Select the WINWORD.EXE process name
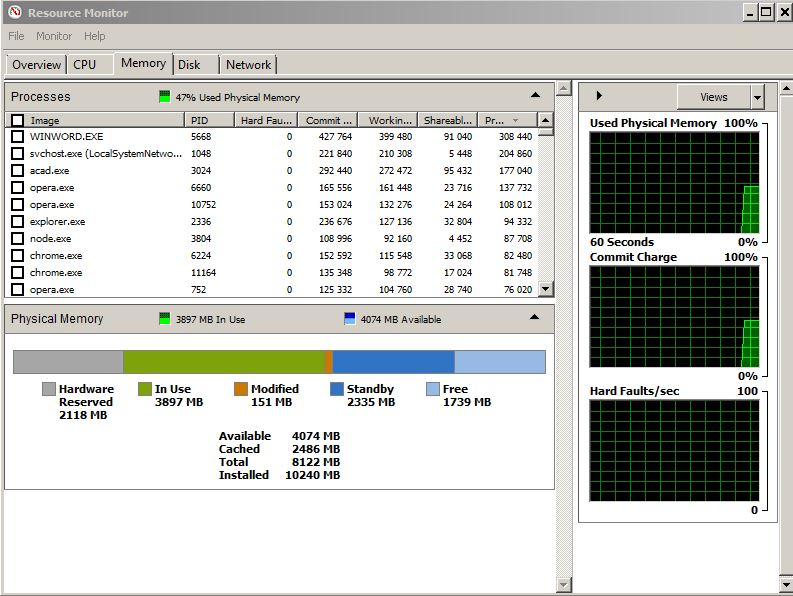793x596 pixels. (66, 137)
